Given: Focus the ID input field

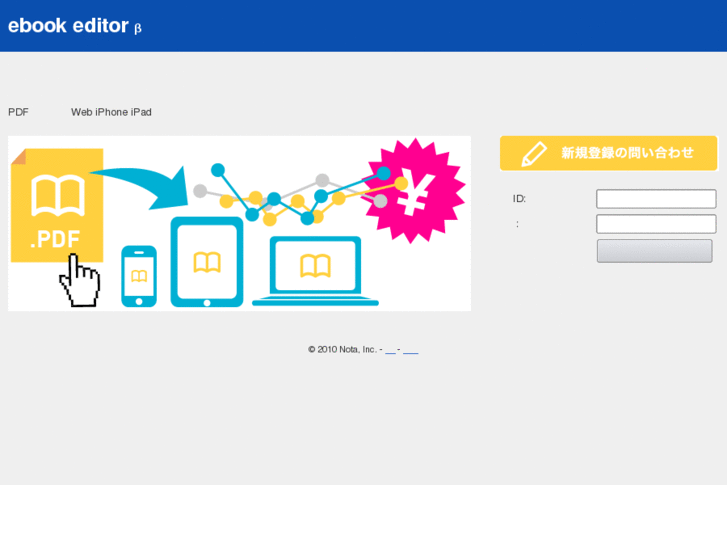Looking at the screenshot, I should pyautogui.click(x=656, y=199).
